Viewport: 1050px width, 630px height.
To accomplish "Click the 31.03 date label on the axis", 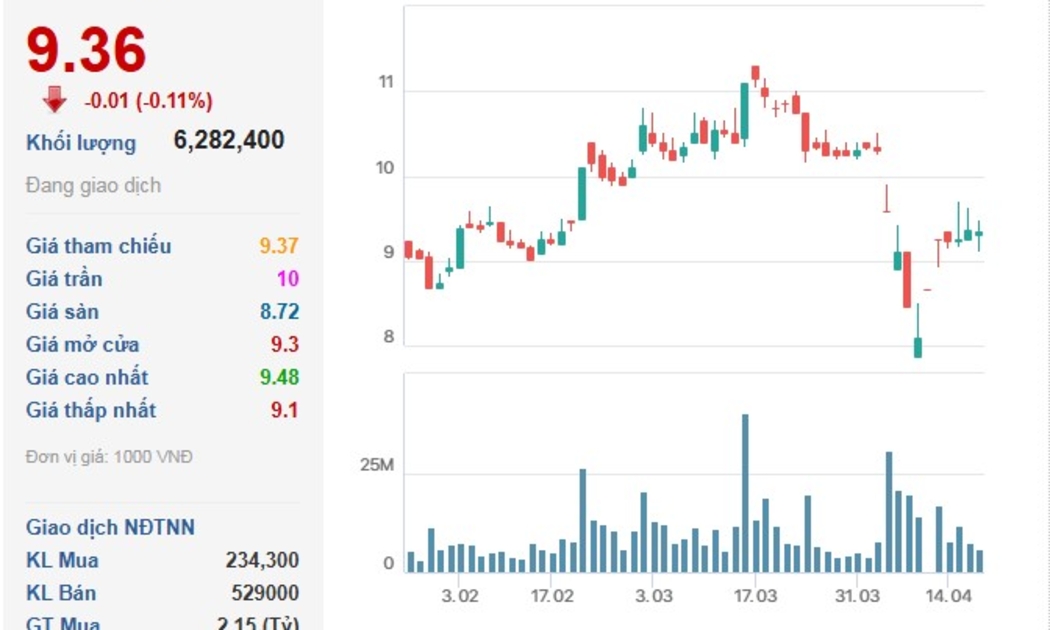I will coord(857,596).
